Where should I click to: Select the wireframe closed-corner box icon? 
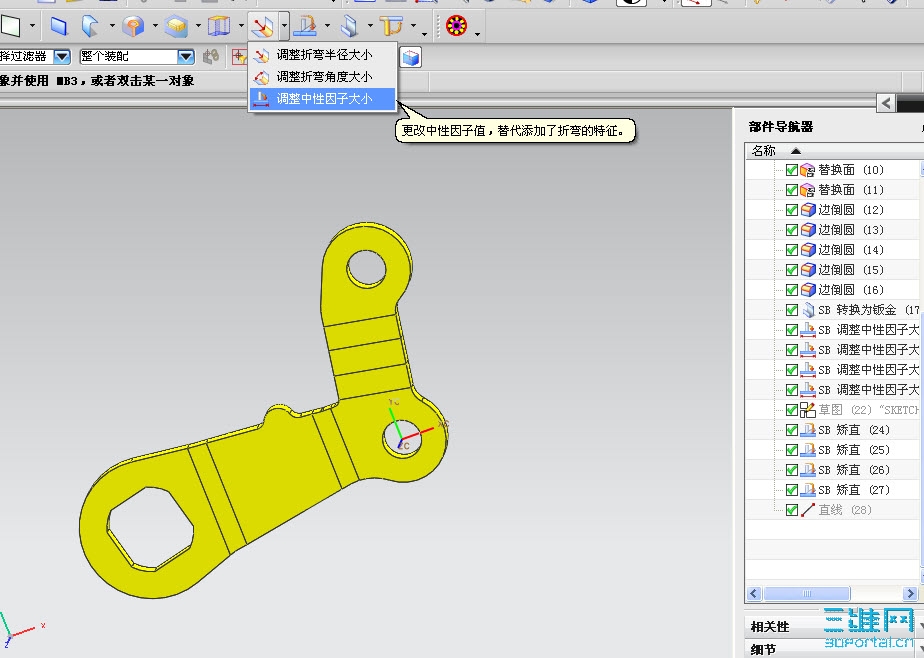click(219, 26)
